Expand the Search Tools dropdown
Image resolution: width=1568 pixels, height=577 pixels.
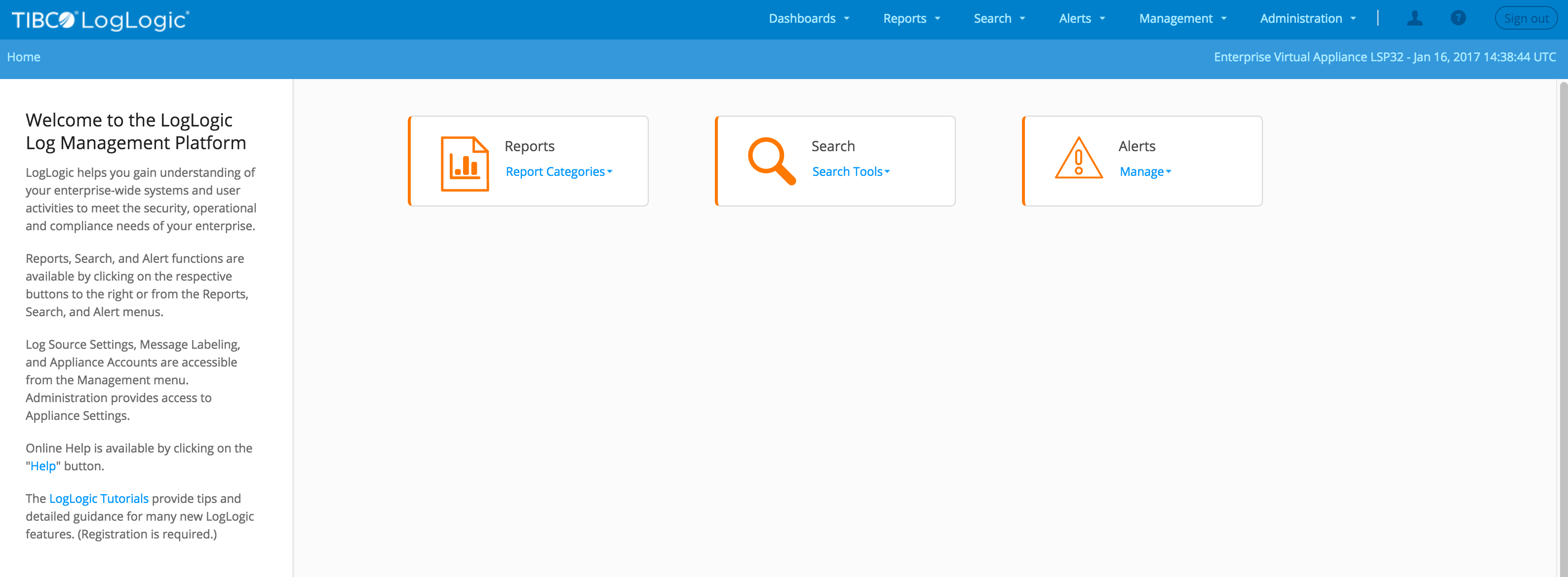(x=850, y=172)
